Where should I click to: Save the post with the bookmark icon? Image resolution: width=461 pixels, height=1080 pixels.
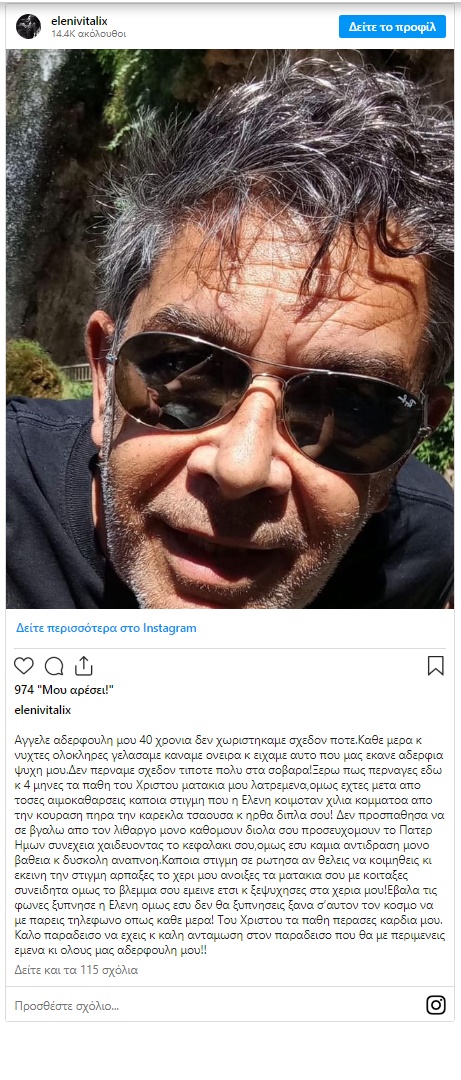436,665
